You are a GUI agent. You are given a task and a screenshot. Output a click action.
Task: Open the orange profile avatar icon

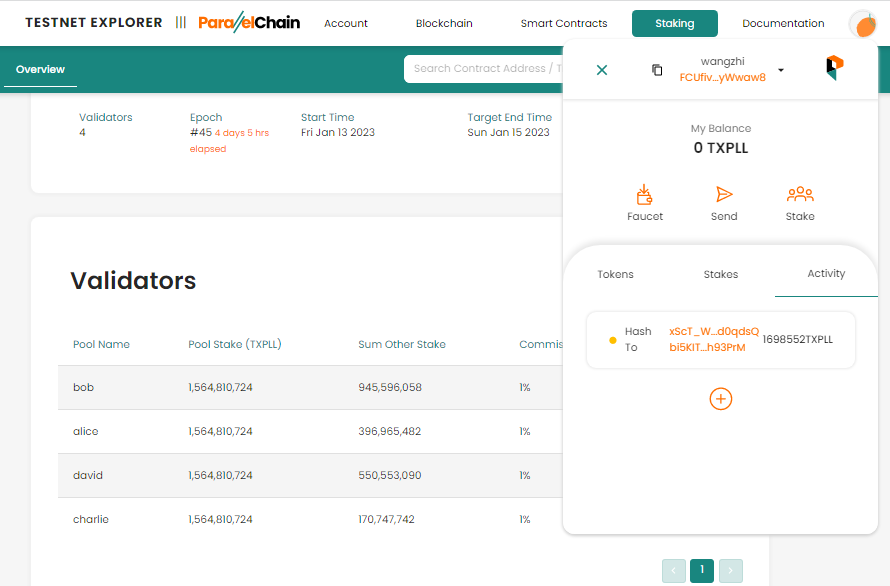point(863,24)
